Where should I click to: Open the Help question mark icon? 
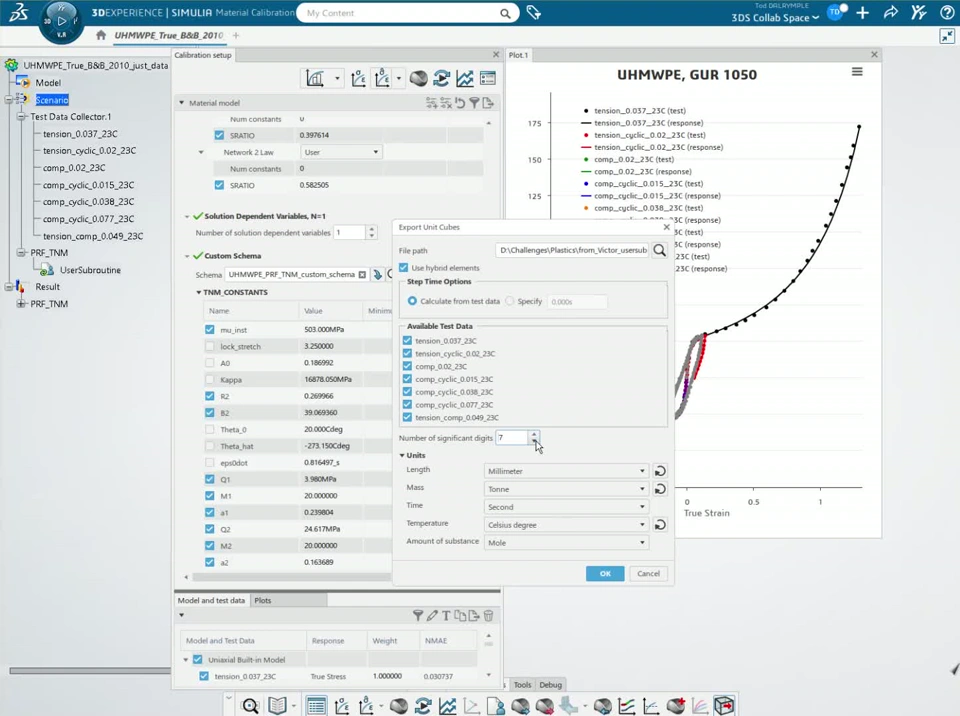click(x=947, y=13)
